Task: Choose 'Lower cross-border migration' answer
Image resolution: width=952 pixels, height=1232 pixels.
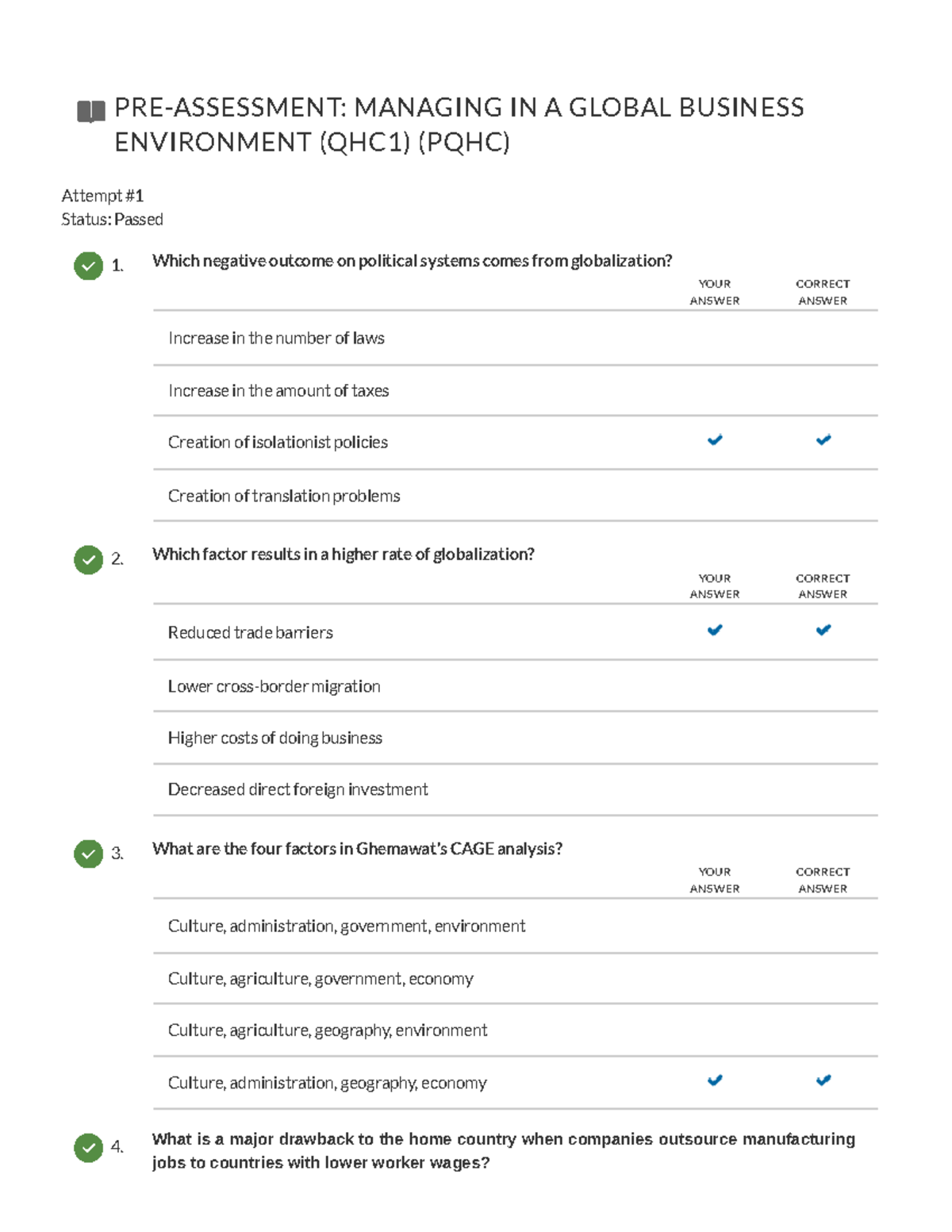Action: point(274,687)
